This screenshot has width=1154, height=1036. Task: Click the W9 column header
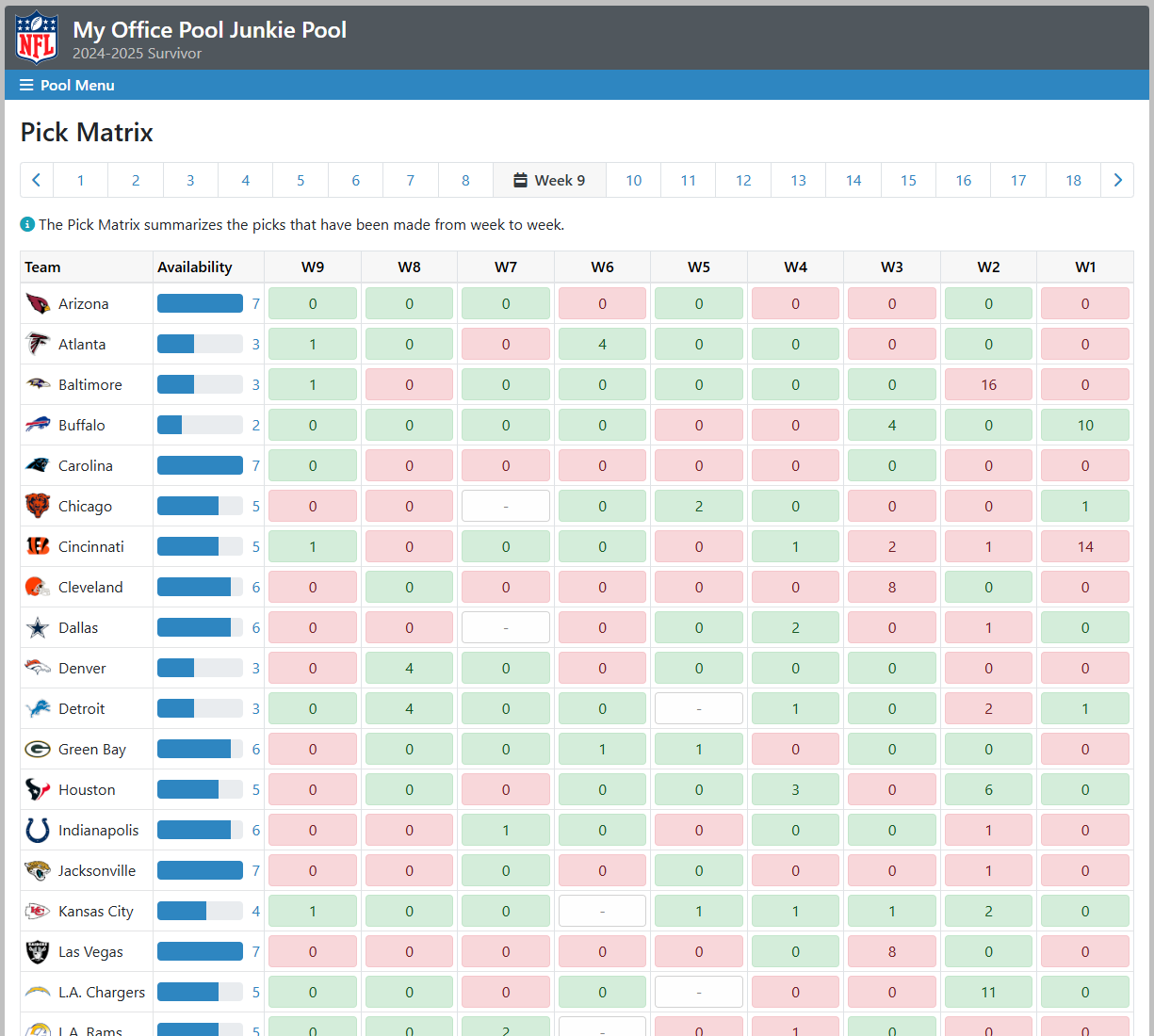(313, 267)
